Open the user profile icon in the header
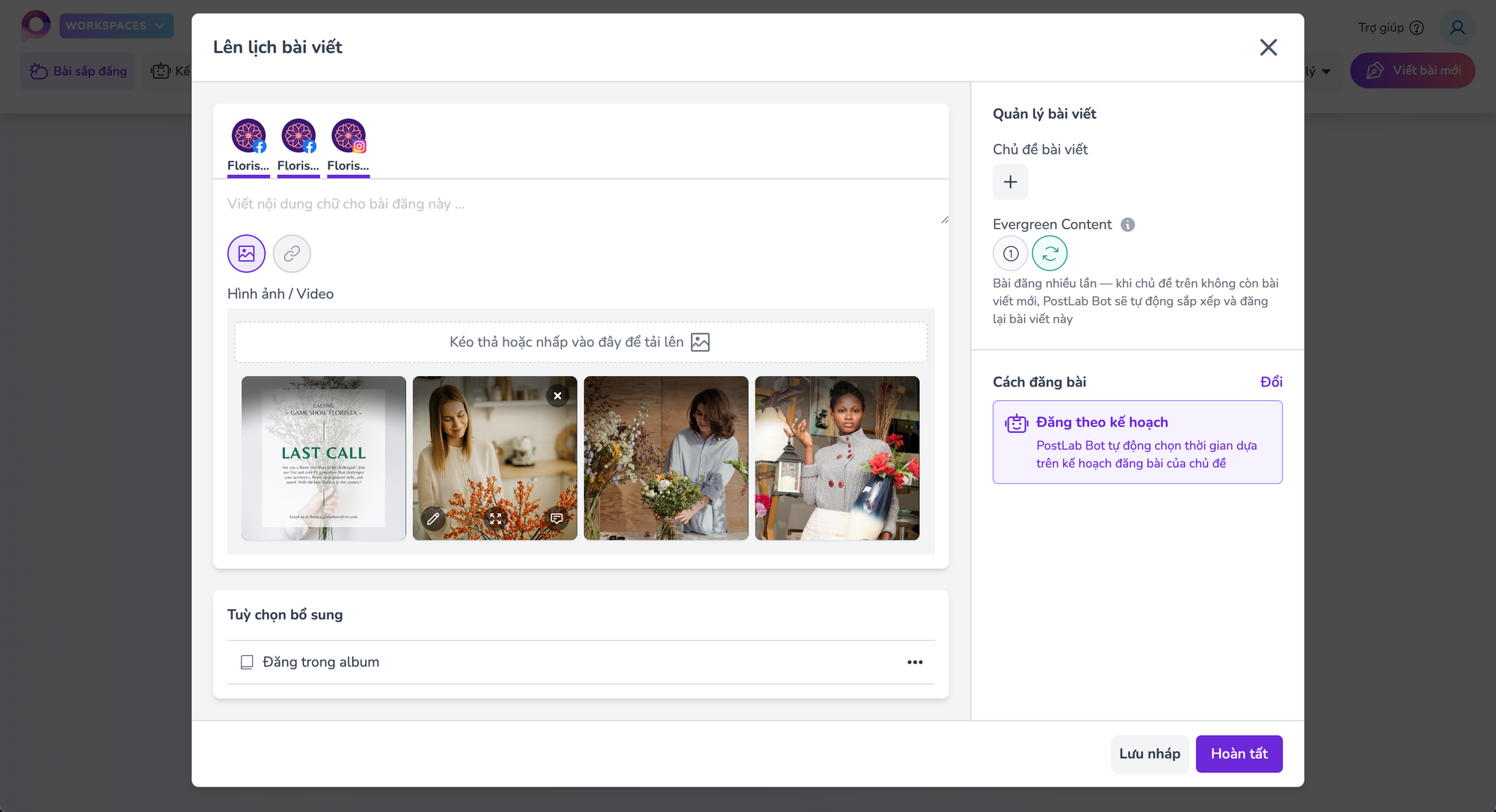Viewport: 1496px width, 812px height. [x=1457, y=28]
